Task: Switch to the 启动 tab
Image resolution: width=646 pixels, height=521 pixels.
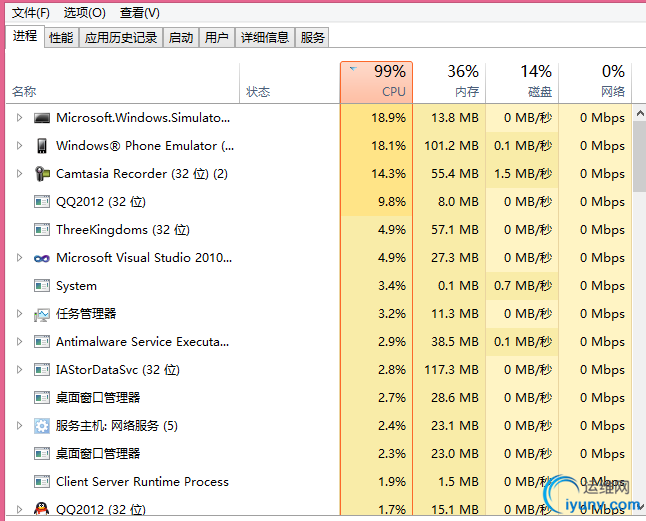Action: 181,37
